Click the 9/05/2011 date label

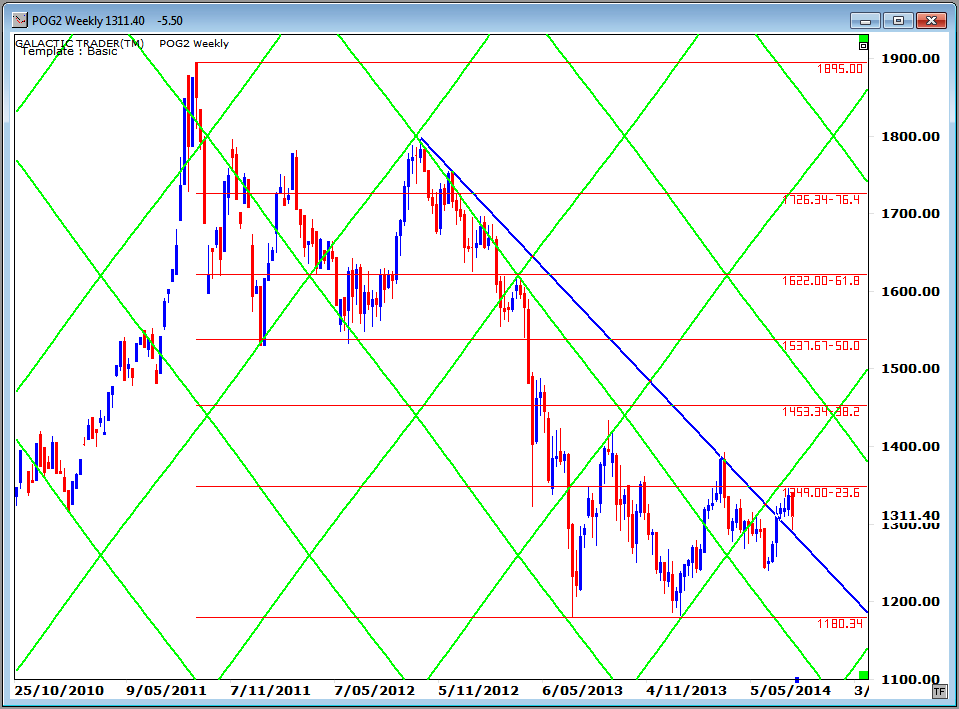[x=166, y=691]
